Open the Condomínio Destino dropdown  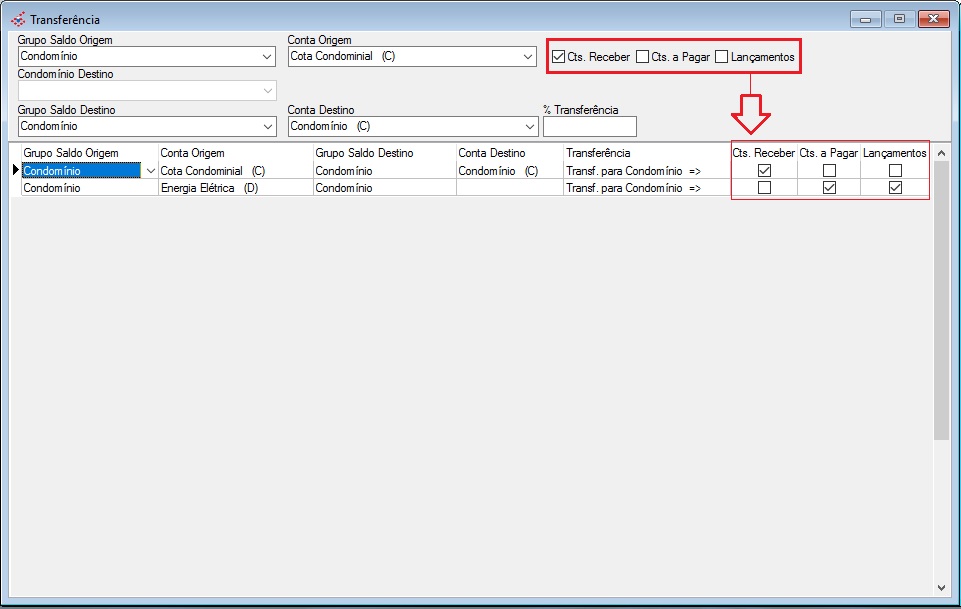pos(267,91)
